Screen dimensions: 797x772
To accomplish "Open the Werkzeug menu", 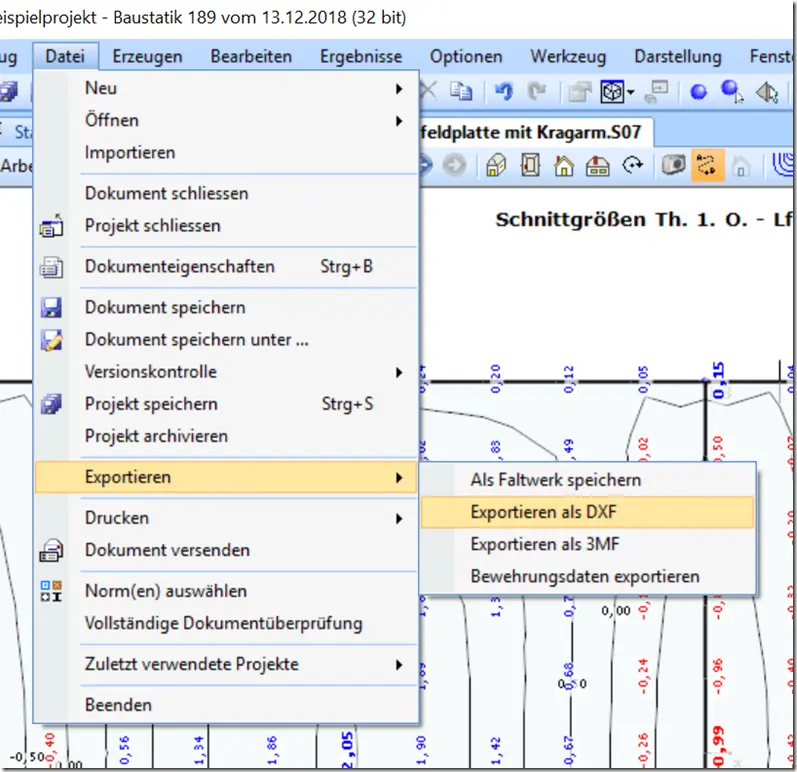I will [568, 56].
